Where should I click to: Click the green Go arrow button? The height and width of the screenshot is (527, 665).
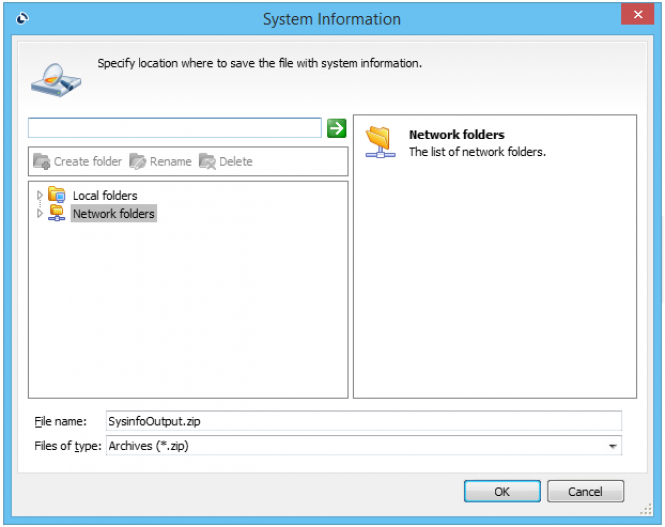[x=337, y=128]
